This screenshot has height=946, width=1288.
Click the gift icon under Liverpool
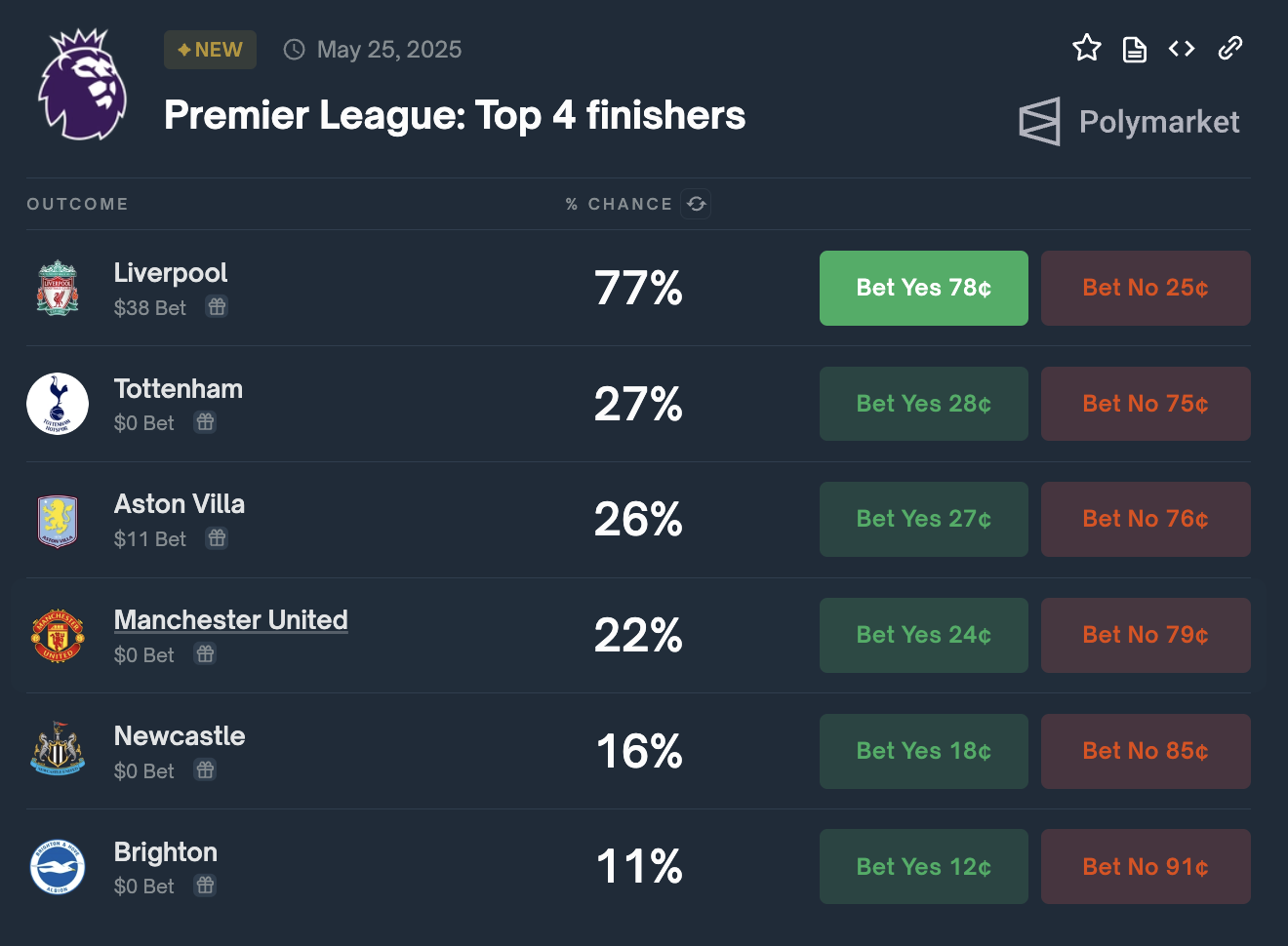[x=217, y=307]
